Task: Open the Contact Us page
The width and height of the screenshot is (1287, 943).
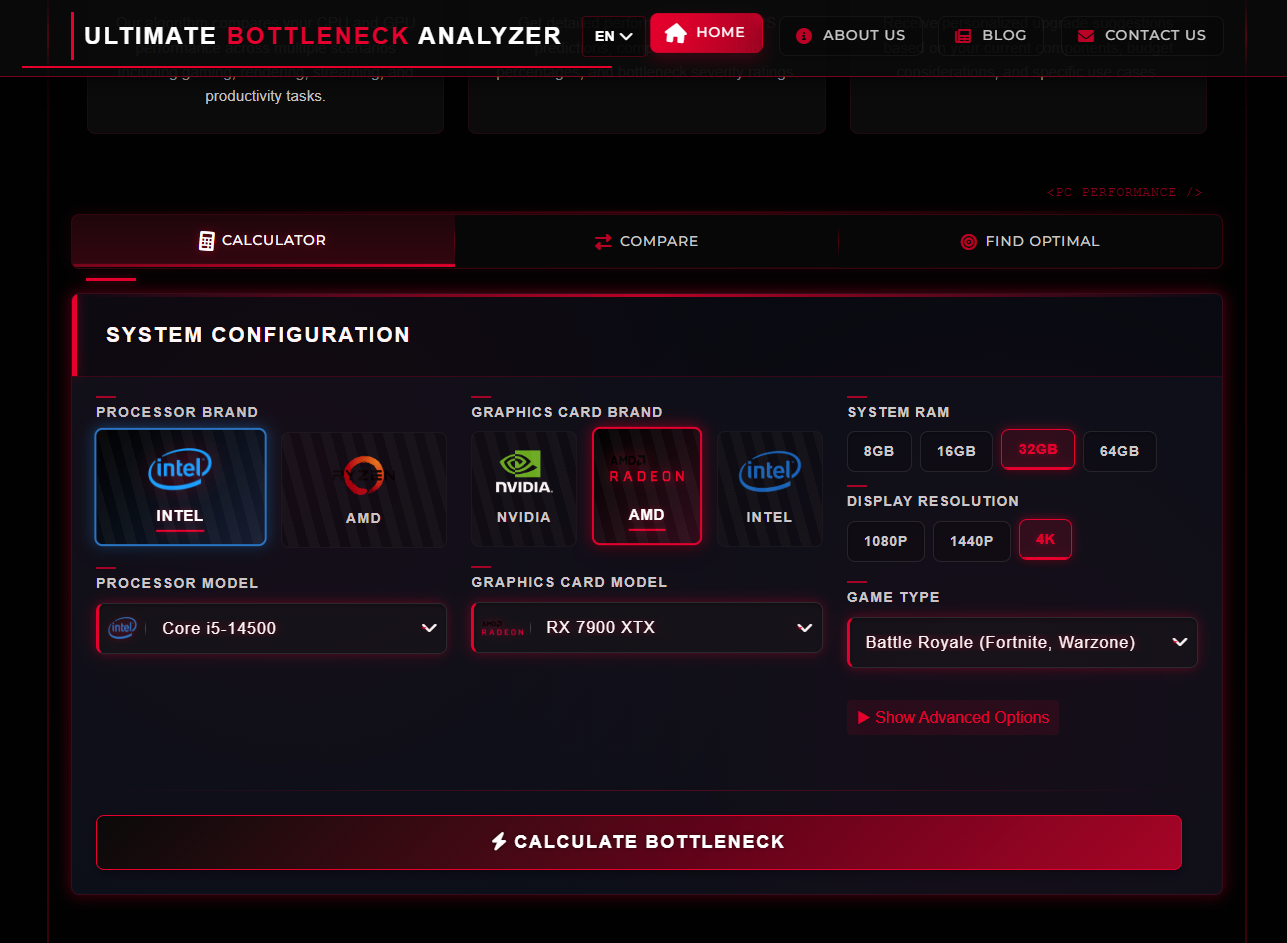Action: pos(1141,36)
